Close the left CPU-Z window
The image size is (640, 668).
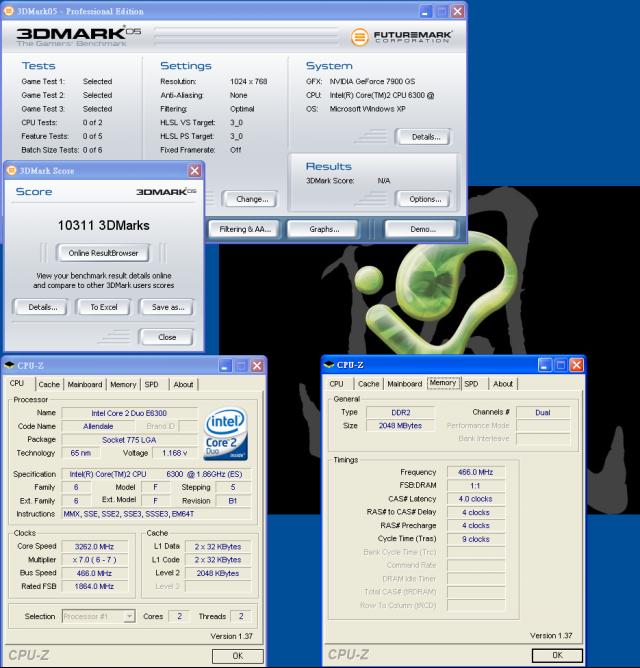257,366
